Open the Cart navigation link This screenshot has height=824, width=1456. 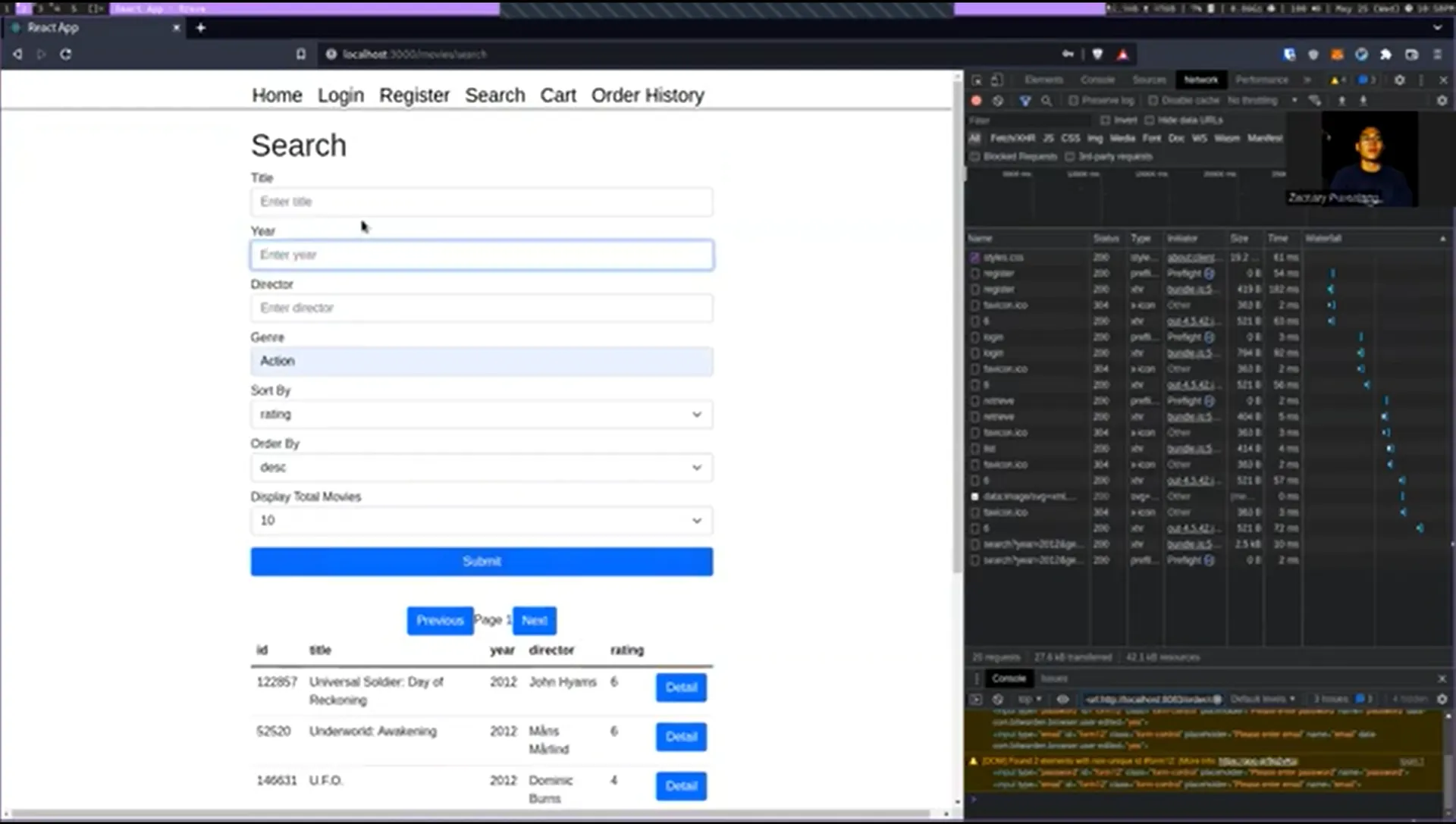558,96
